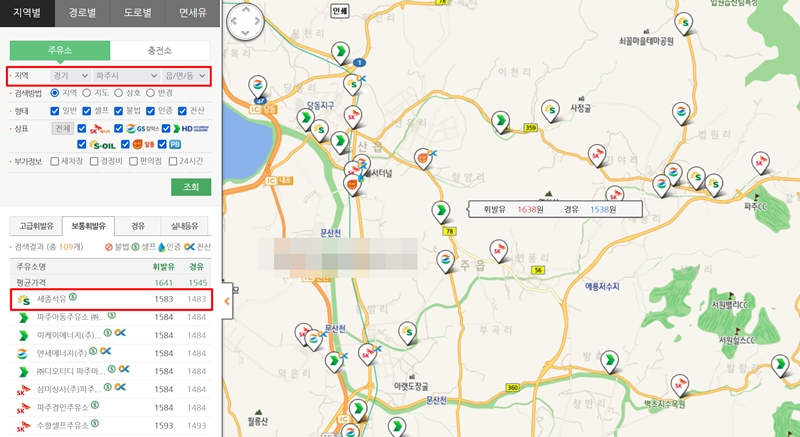Enable the 경정비 checkbox
Viewport: 800px width, 437px height.
(94, 161)
